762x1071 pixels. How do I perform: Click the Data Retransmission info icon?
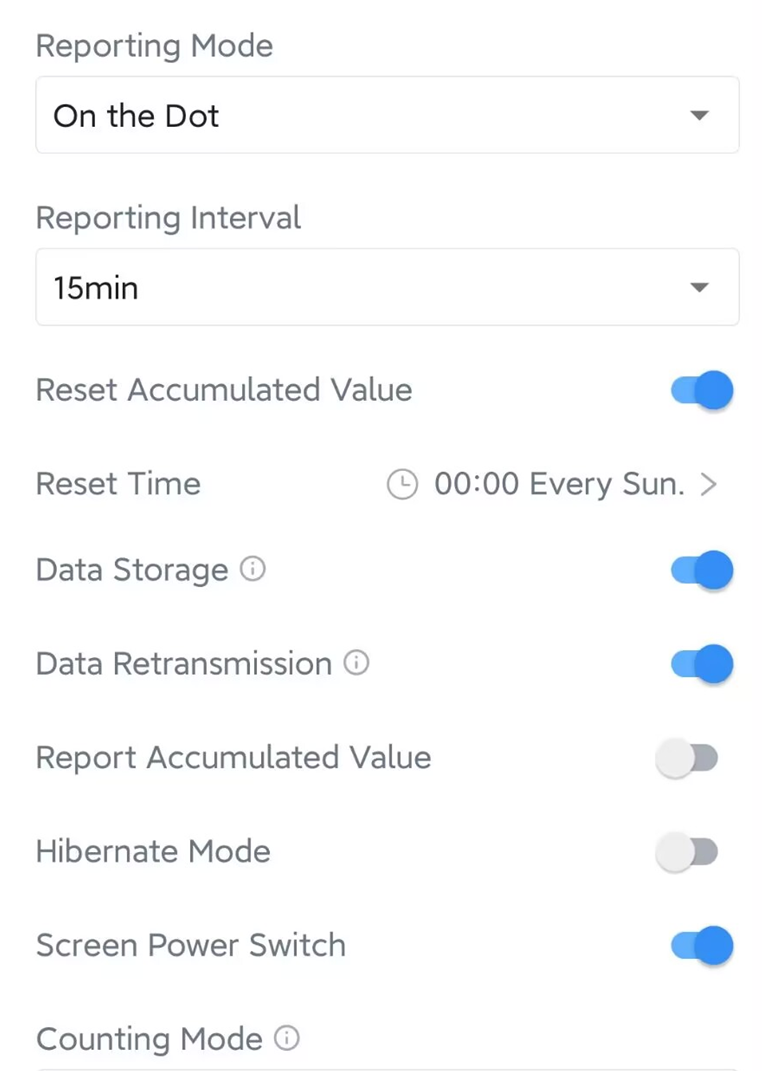point(356,663)
